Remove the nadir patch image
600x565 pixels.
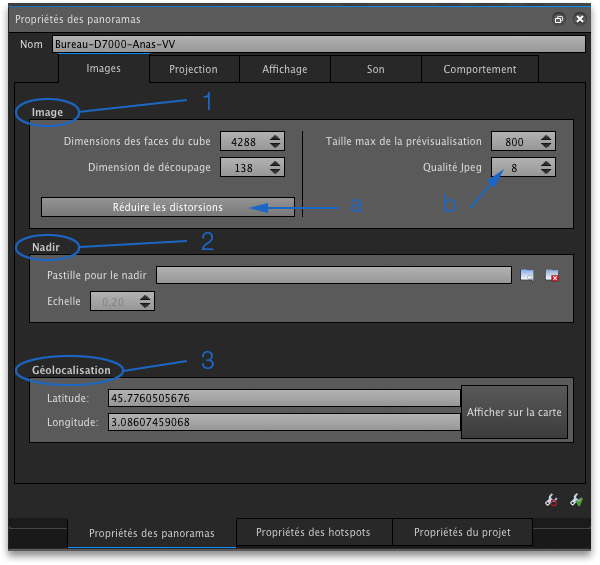(x=552, y=275)
